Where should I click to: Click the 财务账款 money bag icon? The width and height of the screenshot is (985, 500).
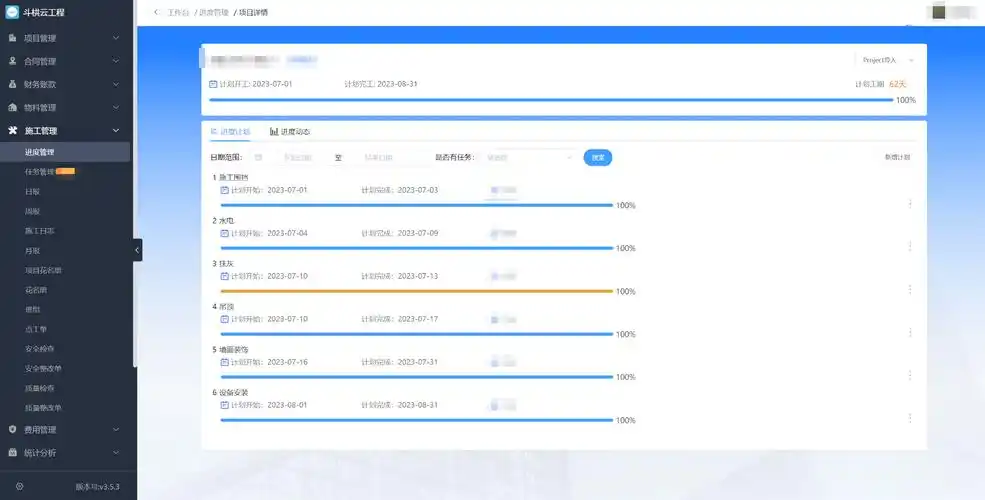click(x=13, y=84)
